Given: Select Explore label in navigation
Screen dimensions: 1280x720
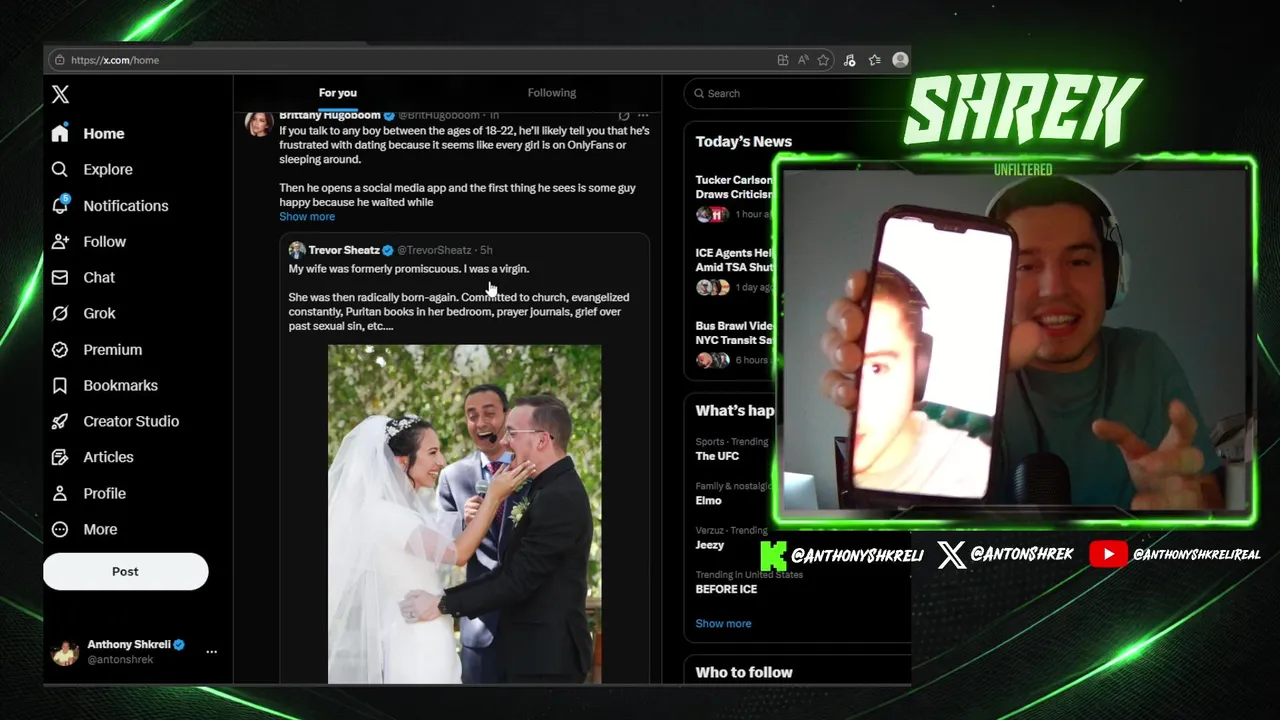Looking at the screenshot, I should 108,170.
